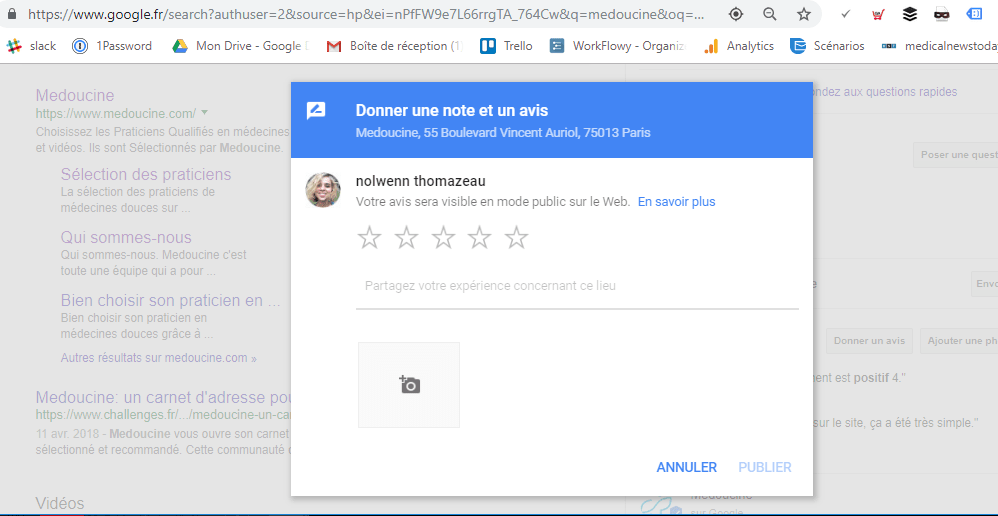Open the stacked layers extension icon
This screenshot has height=516, width=998.
coord(910,14)
